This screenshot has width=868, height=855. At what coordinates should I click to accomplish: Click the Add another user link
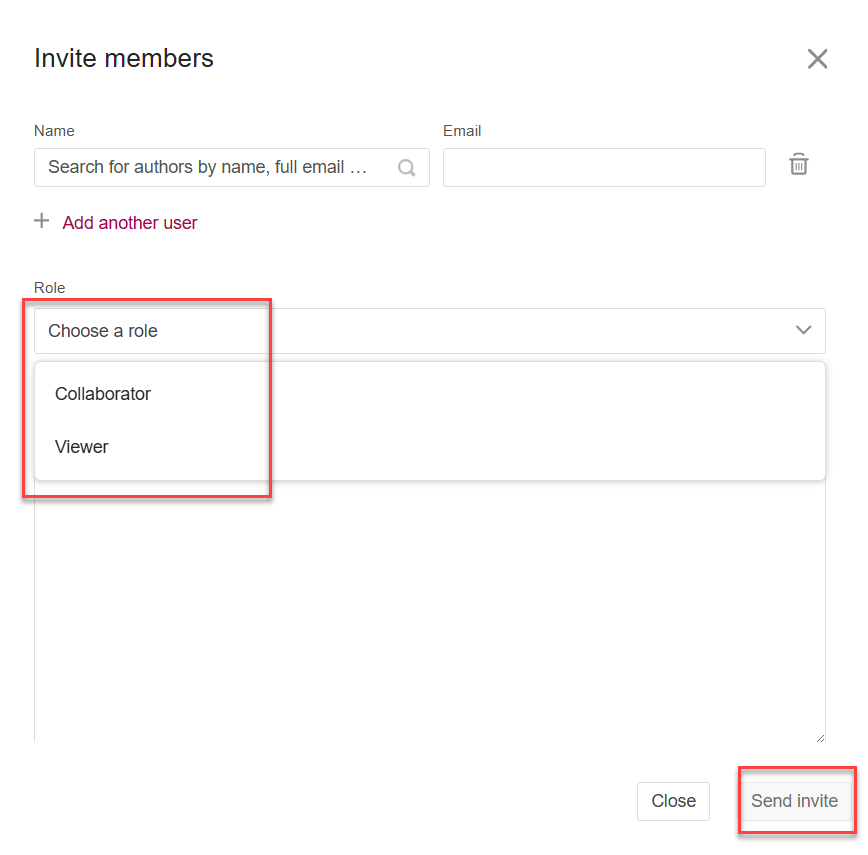click(x=130, y=223)
